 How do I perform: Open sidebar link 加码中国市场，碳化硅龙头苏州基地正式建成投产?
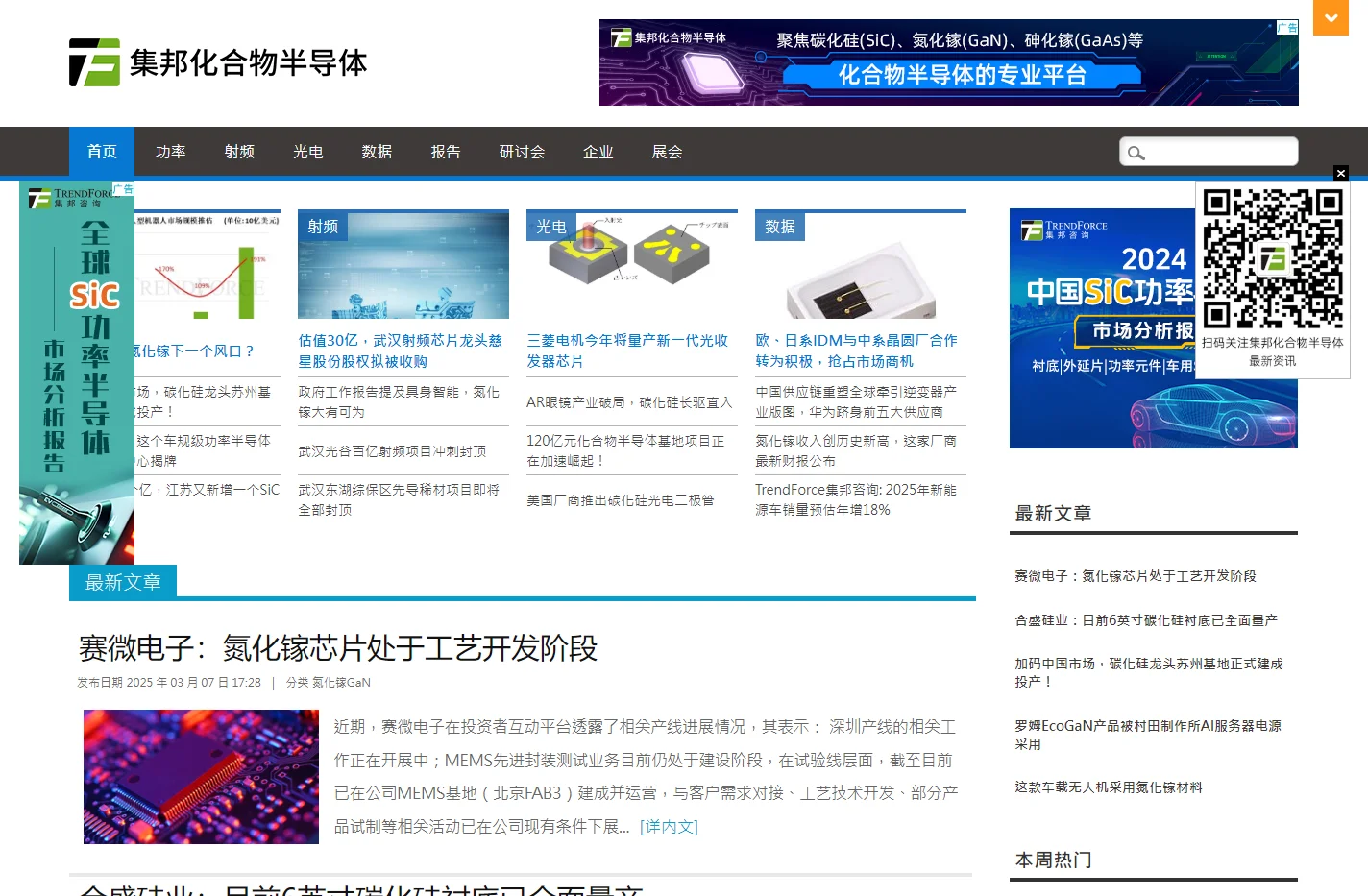pyautogui.click(x=1149, y=672)
